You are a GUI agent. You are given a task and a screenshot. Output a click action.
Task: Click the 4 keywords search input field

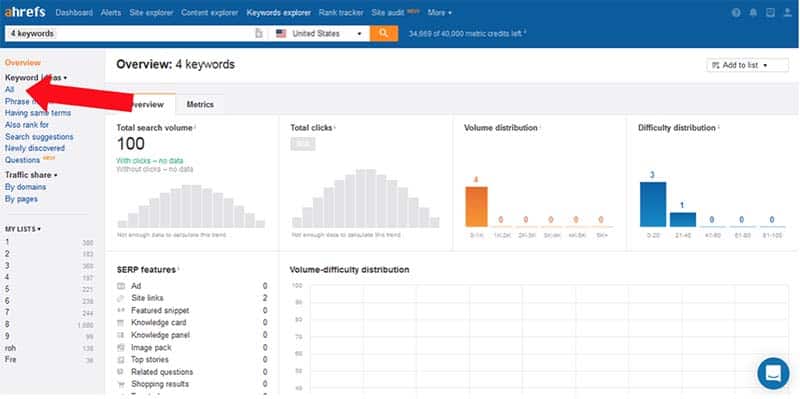pyautogui.click(x=130, y=34)
